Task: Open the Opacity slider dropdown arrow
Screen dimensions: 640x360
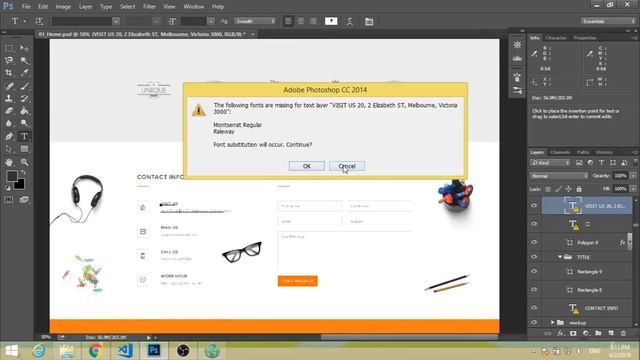Action: click(x=633, y=176)
